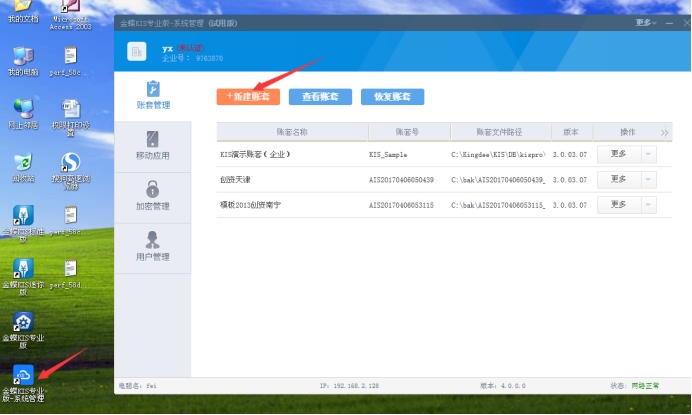692x415 pixels.
Task: Open 金蝶KIS标准版 desktop shortcut
Action: click(x=23, y=223)
